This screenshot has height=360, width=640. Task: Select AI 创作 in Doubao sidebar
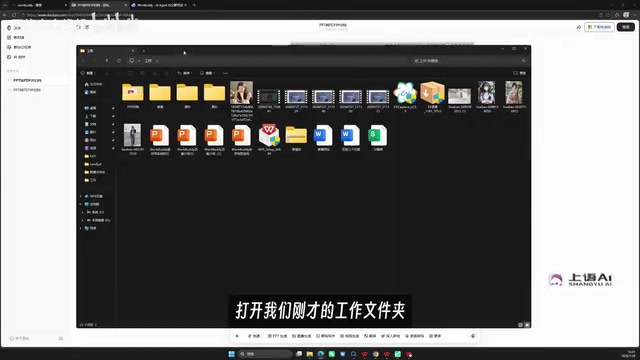pos(16,57)
